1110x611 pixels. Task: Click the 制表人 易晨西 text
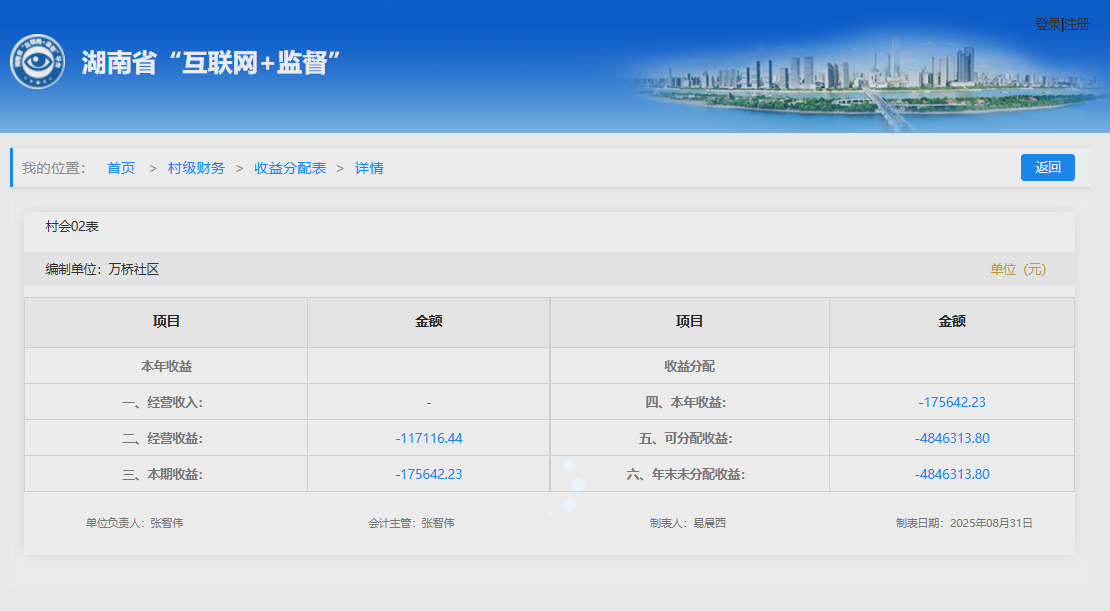pyautogui.click(x=687, y=523)
